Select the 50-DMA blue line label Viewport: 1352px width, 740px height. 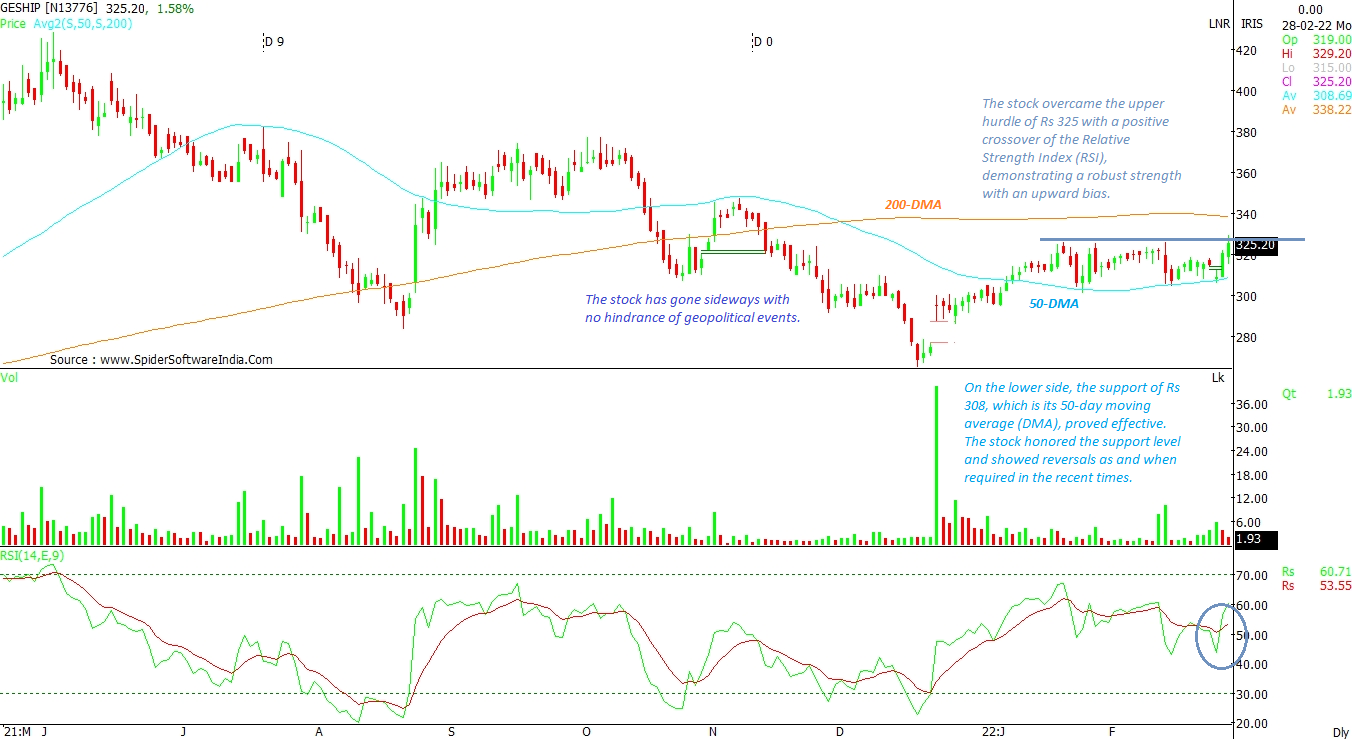click(1054, 303)
